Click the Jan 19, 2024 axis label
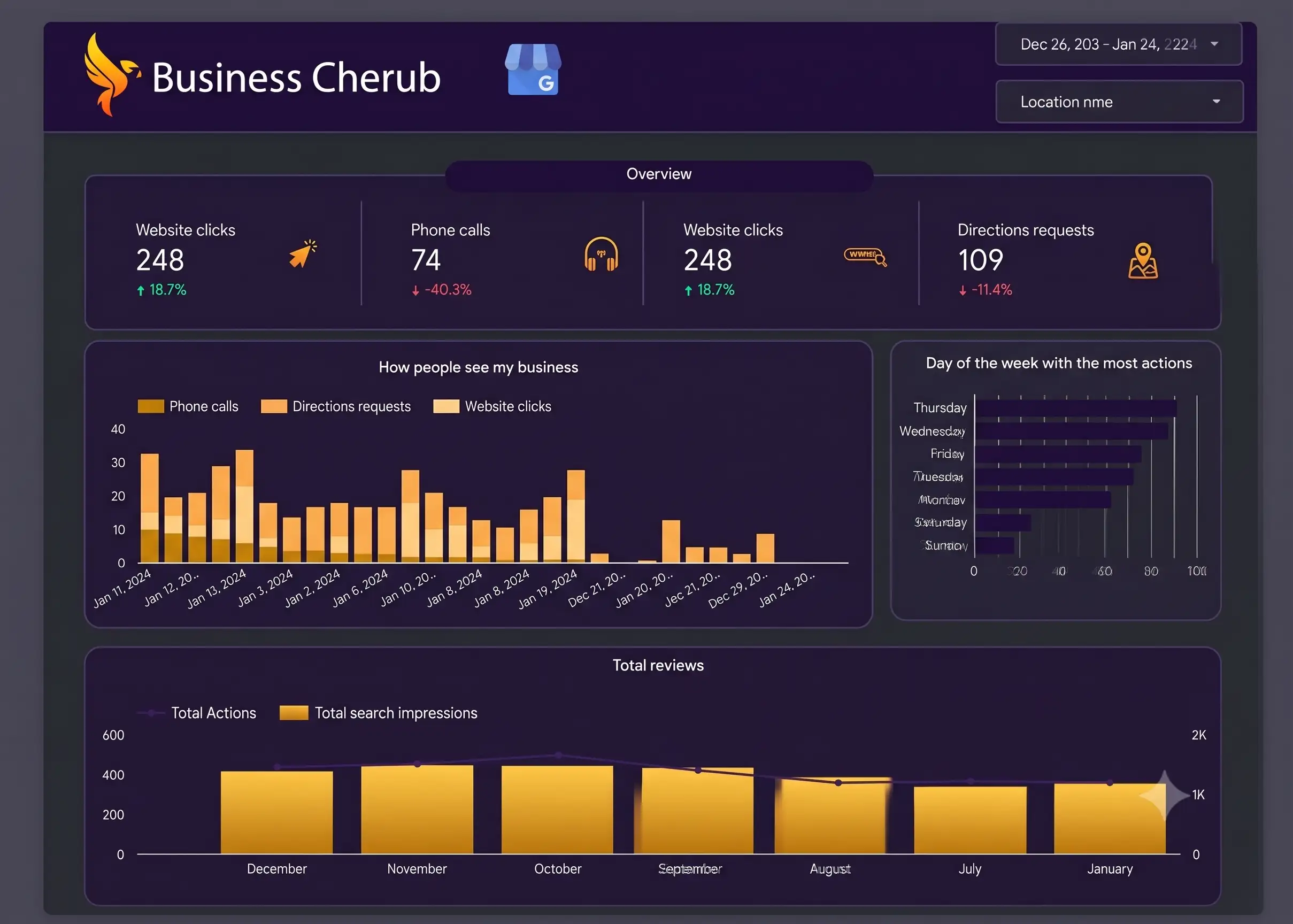The width and height of the screenshot is (1293, 924). (548, 589)
